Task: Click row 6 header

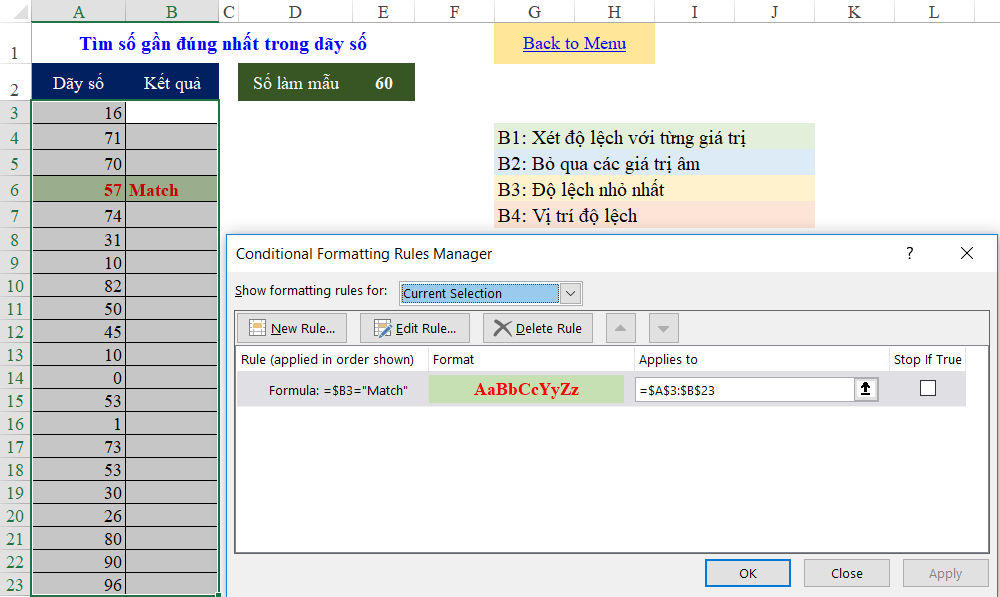Action: click(x=15, y=190)
